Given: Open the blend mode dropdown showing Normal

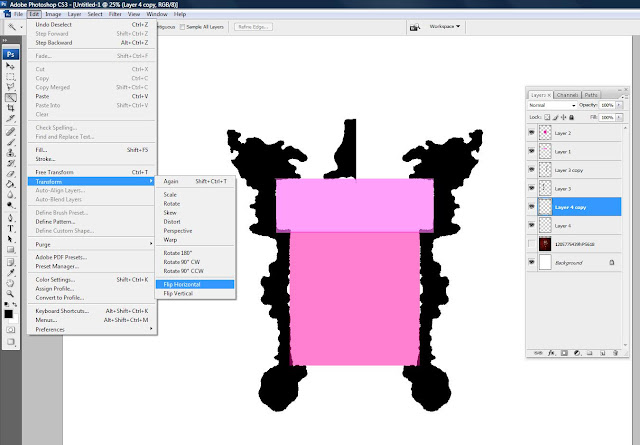Looking at the screenshot, I should [x=551, y=105].
